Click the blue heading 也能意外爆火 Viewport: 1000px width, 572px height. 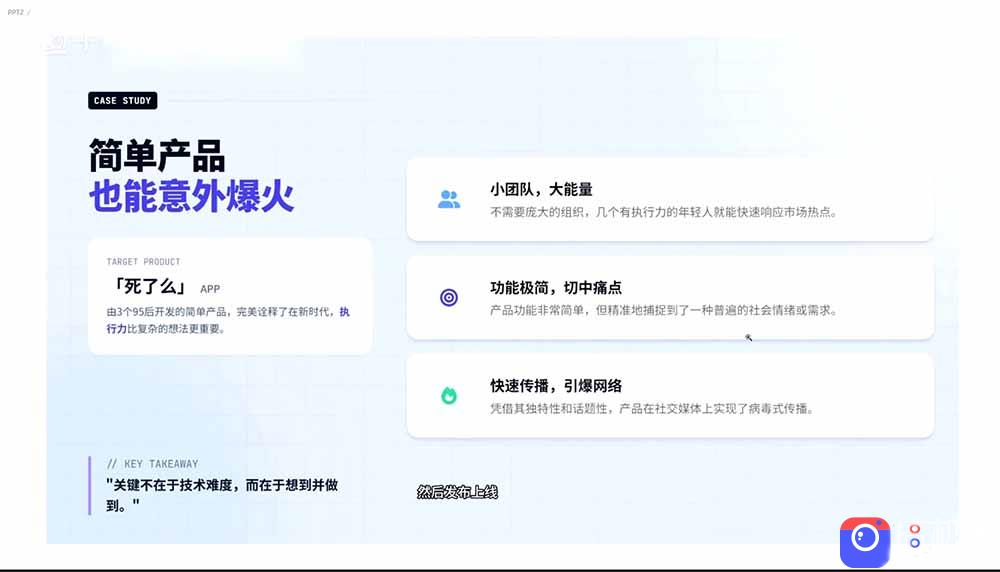(x=191, y=196)
